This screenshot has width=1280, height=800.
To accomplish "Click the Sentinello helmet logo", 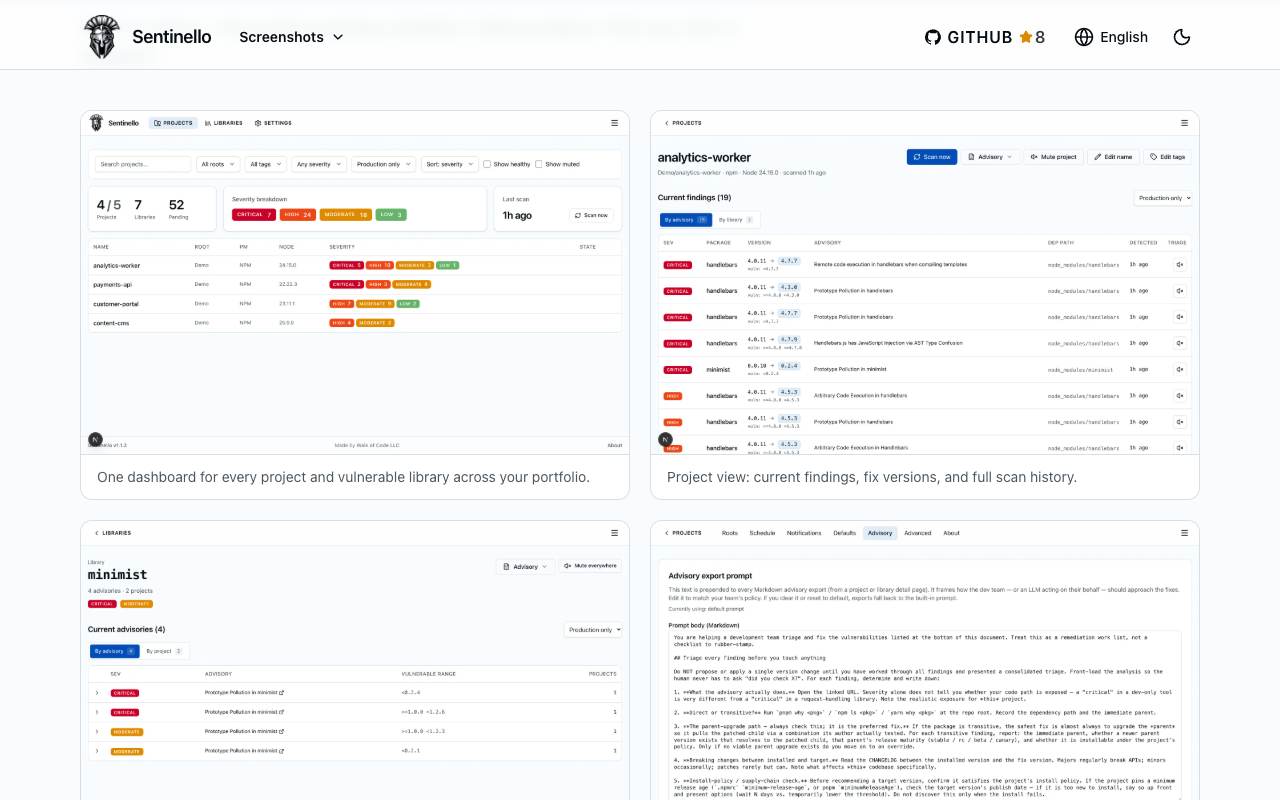I will pos(101,37).
